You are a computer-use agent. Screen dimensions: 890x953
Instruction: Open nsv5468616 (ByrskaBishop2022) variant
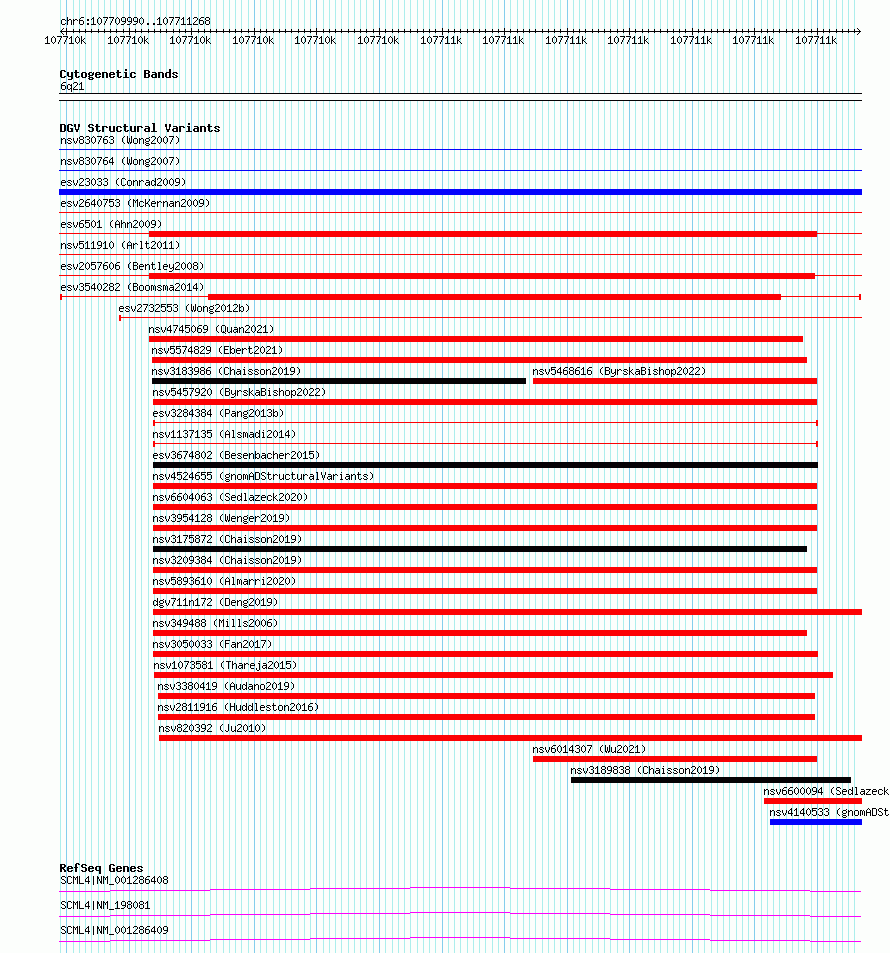coord(619,371)
